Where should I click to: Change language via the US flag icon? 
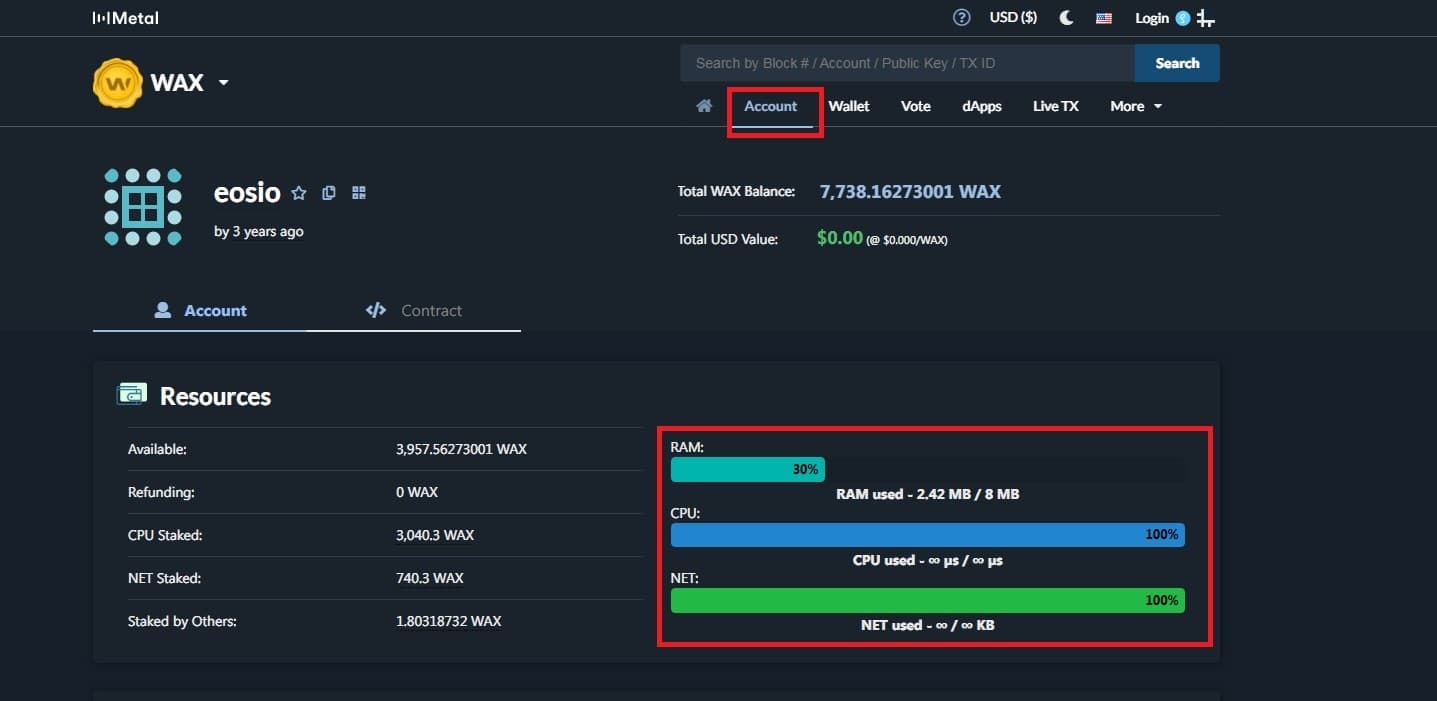[x=1104, y=18]
